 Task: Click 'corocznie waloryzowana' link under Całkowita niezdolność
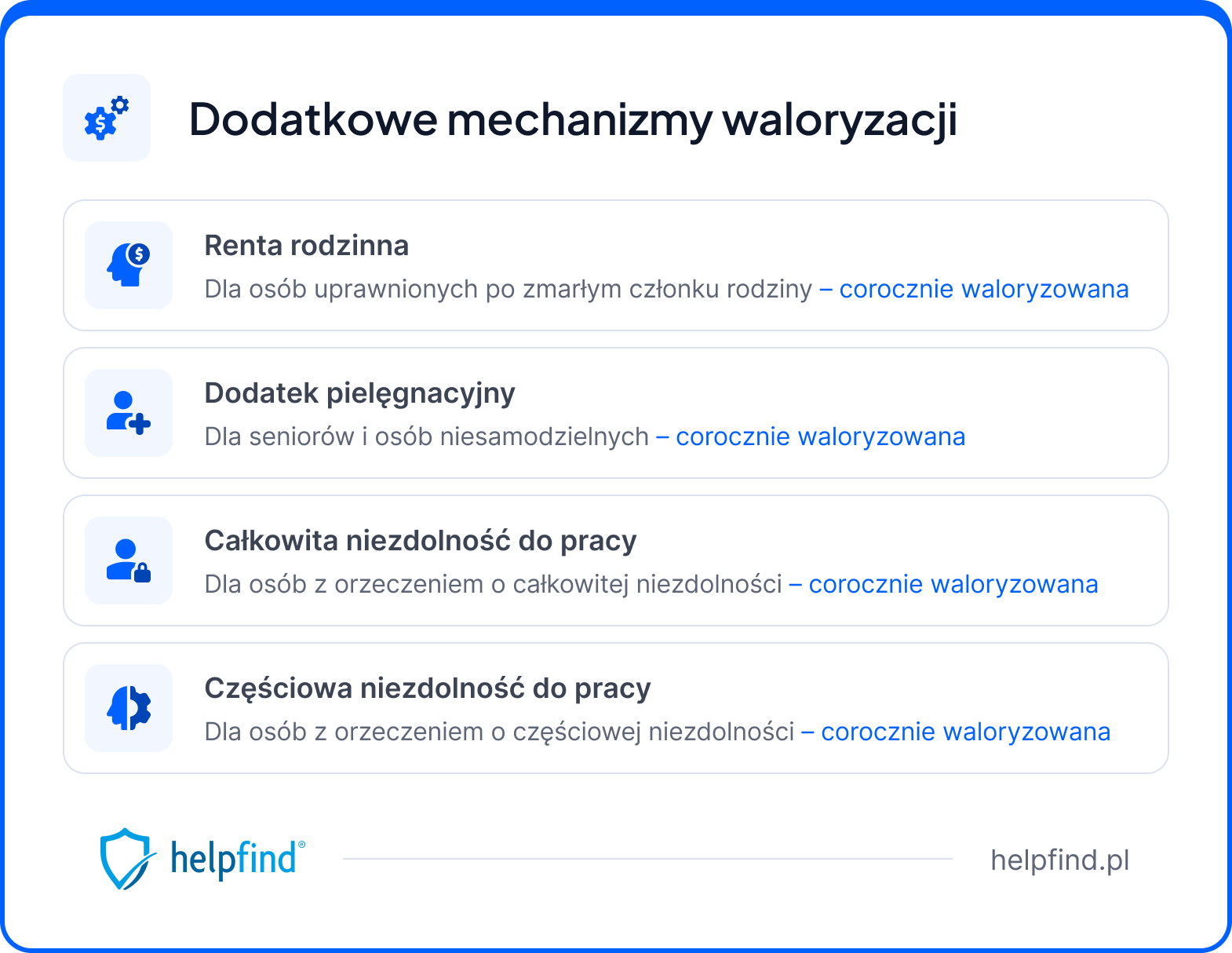pyautogui.click(x=953, y=585)
